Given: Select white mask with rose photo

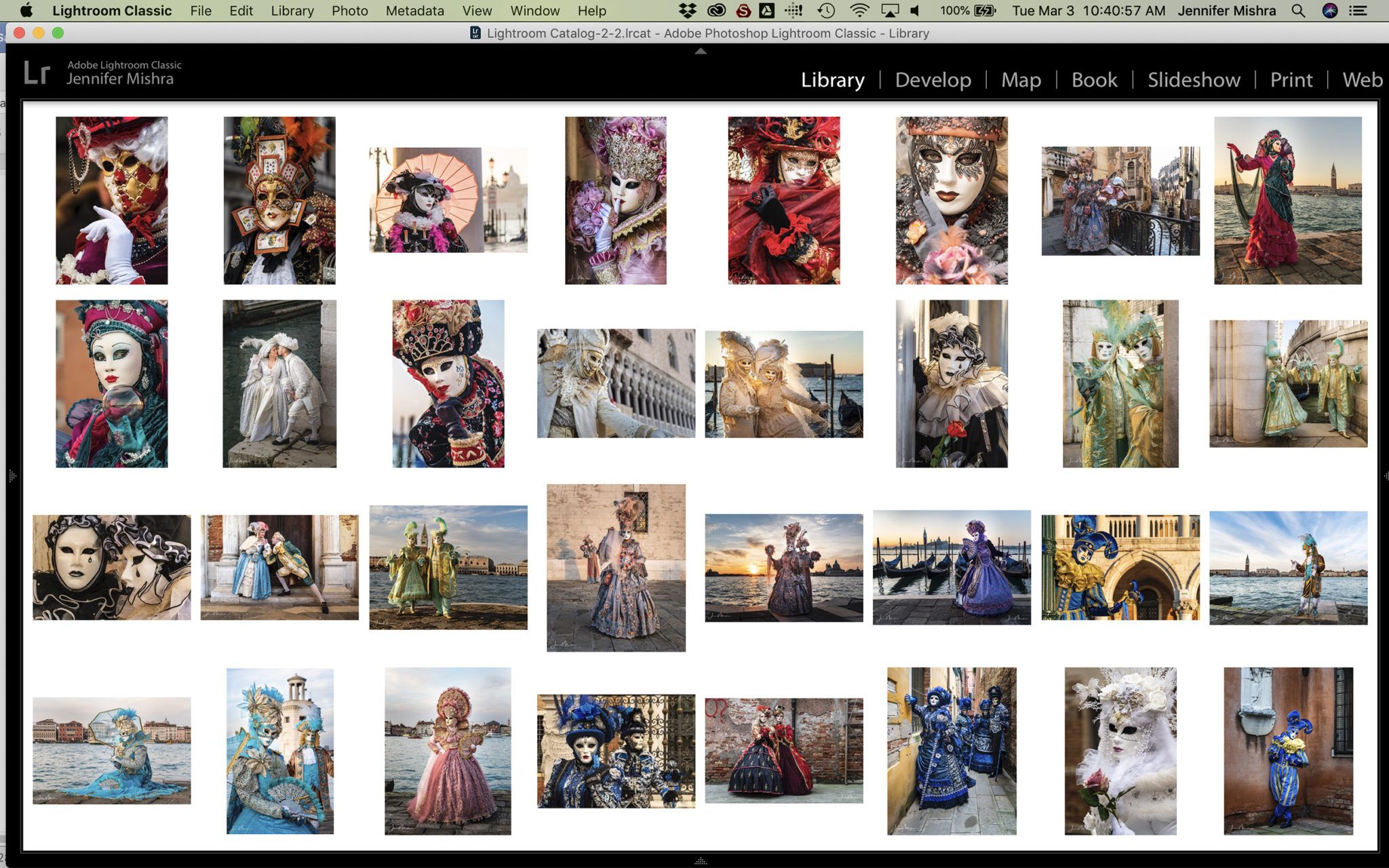Looking at the screenshot, I should (1120, 751).
